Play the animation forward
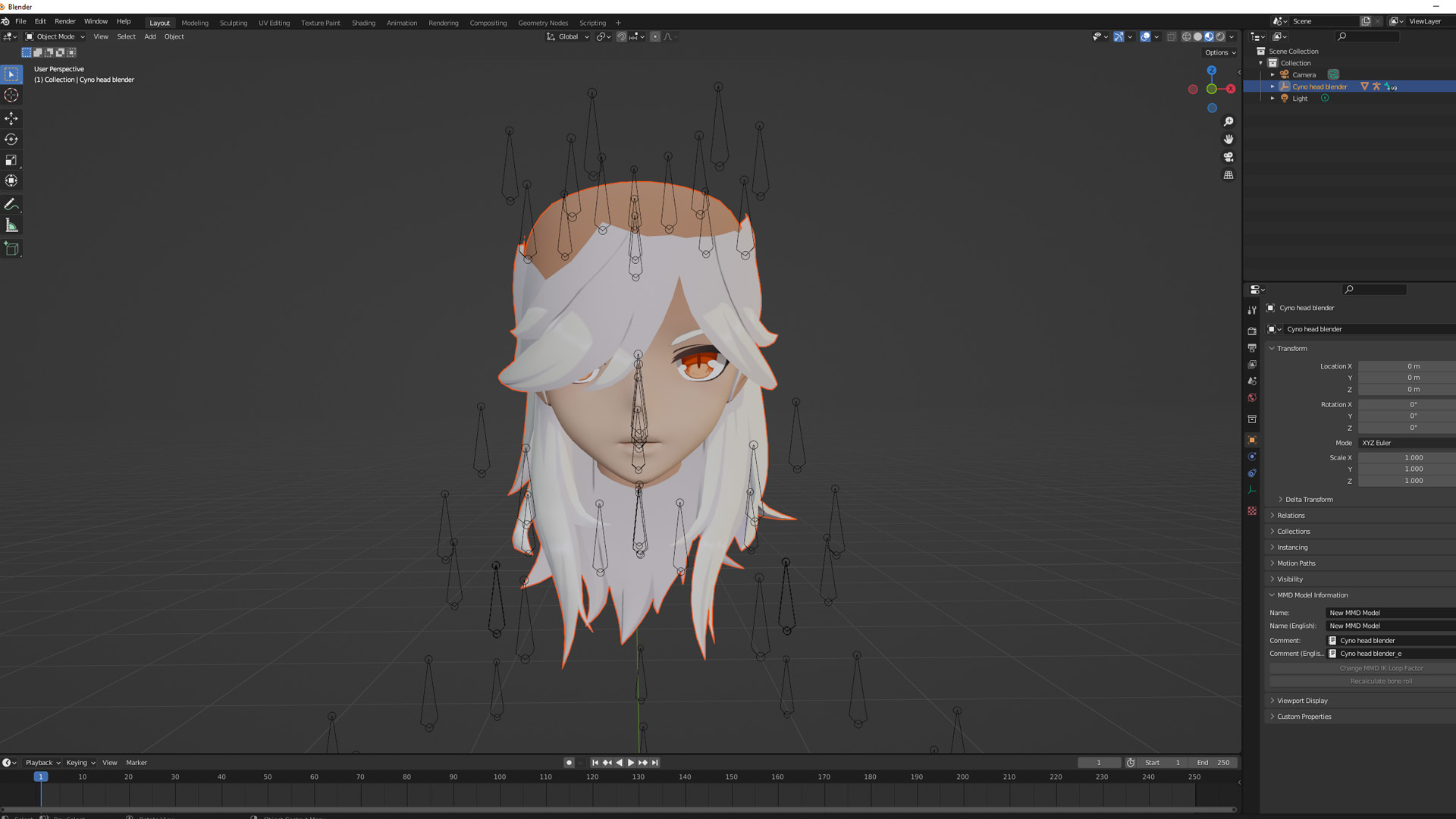Image resolution: width=1456 pixels, height=819 pixels. (x=631, y=763)
